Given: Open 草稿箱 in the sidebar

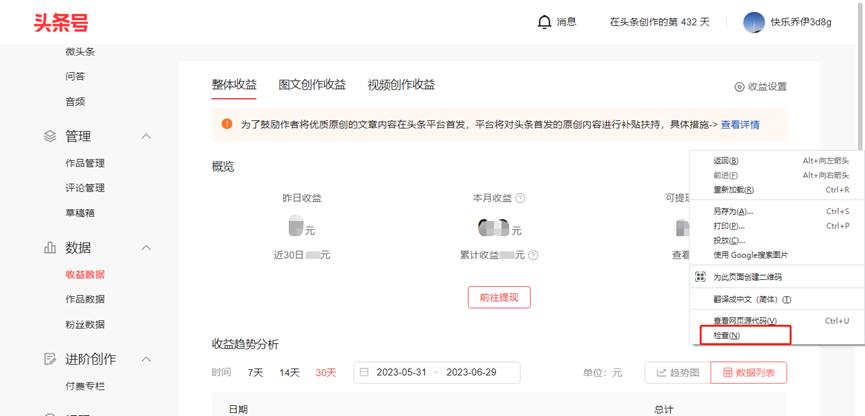Looking at the screenshot, I should [80, 213].
